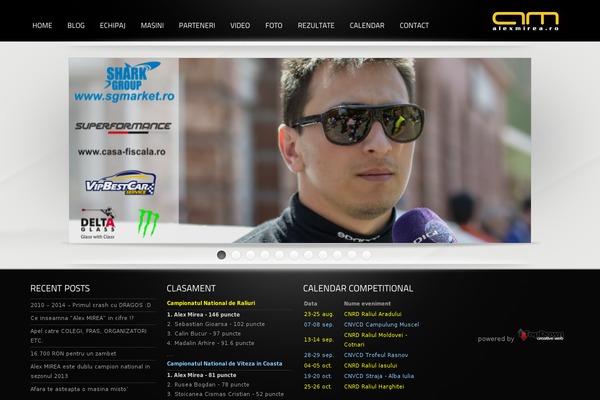
Task: Open post '16.700 RON pentru un zambet'
Action: point(73,354)
